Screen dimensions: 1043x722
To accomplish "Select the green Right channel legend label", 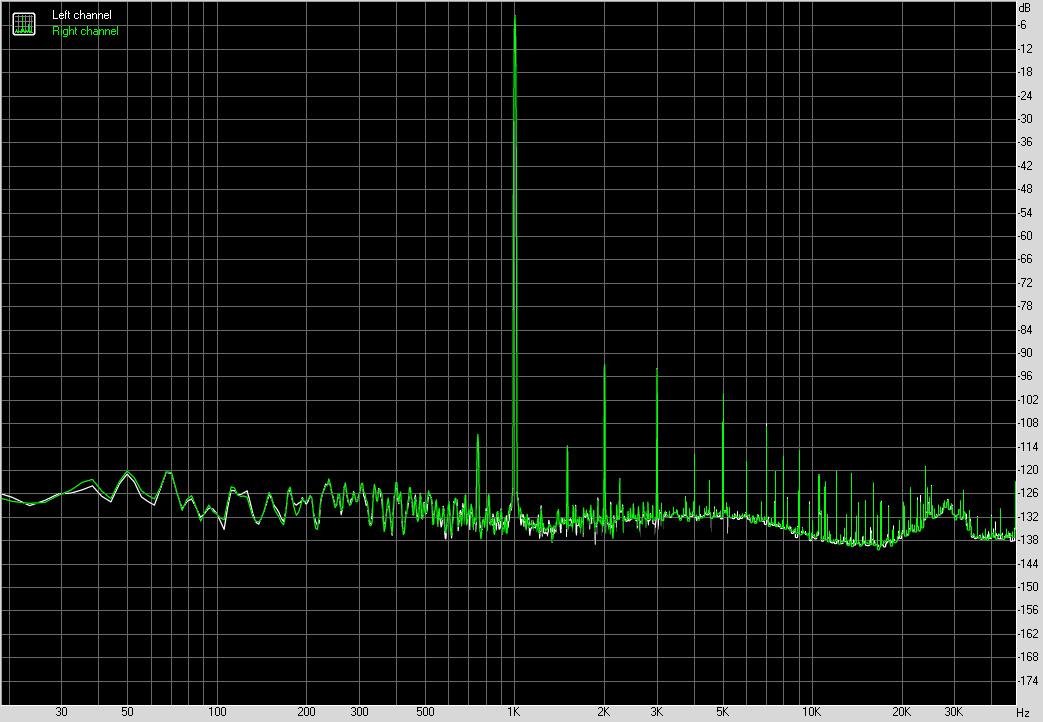I will 85,31.
